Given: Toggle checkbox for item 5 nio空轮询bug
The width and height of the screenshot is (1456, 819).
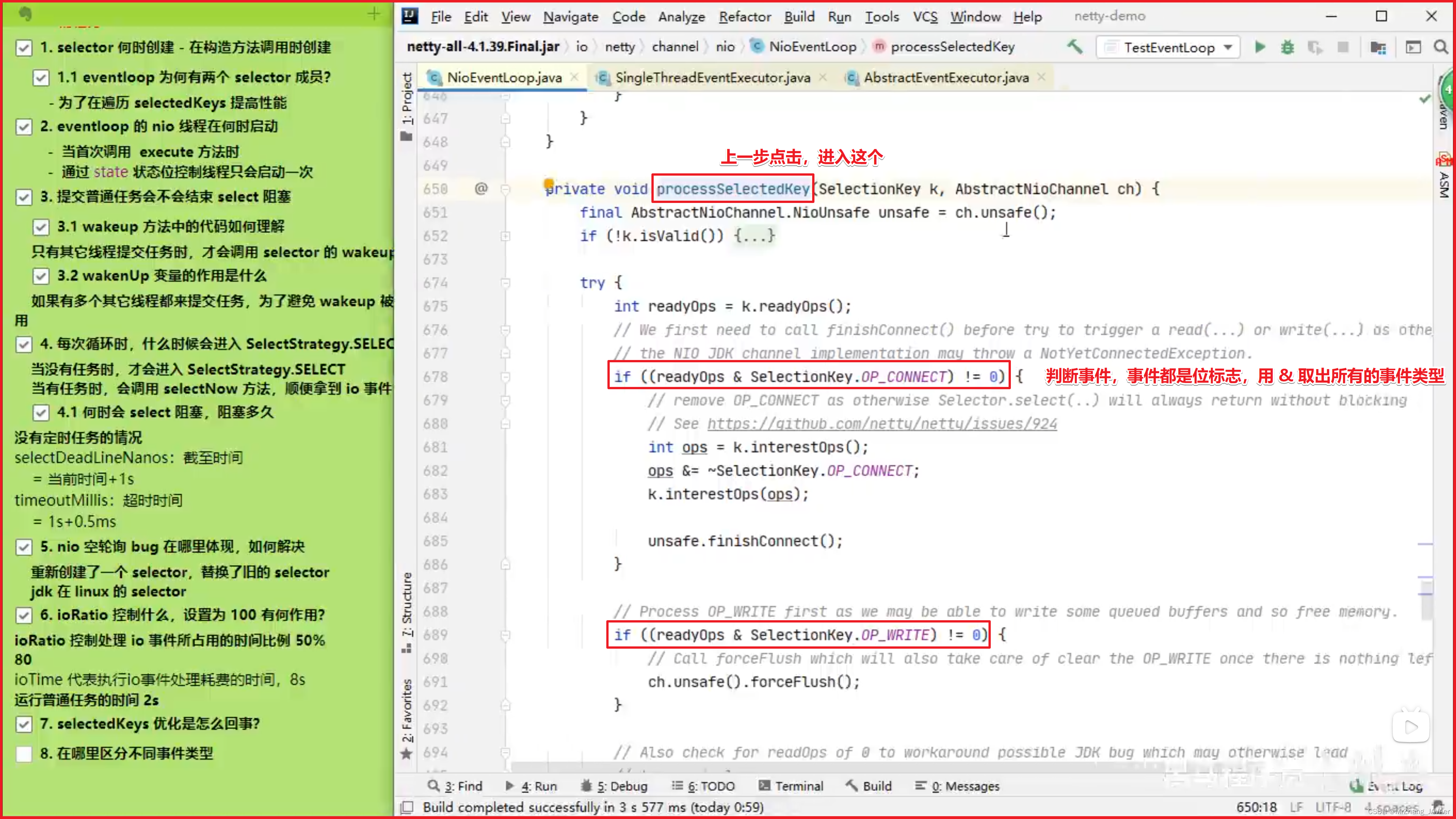Looking at the screenshot, I should click(22, 546).
